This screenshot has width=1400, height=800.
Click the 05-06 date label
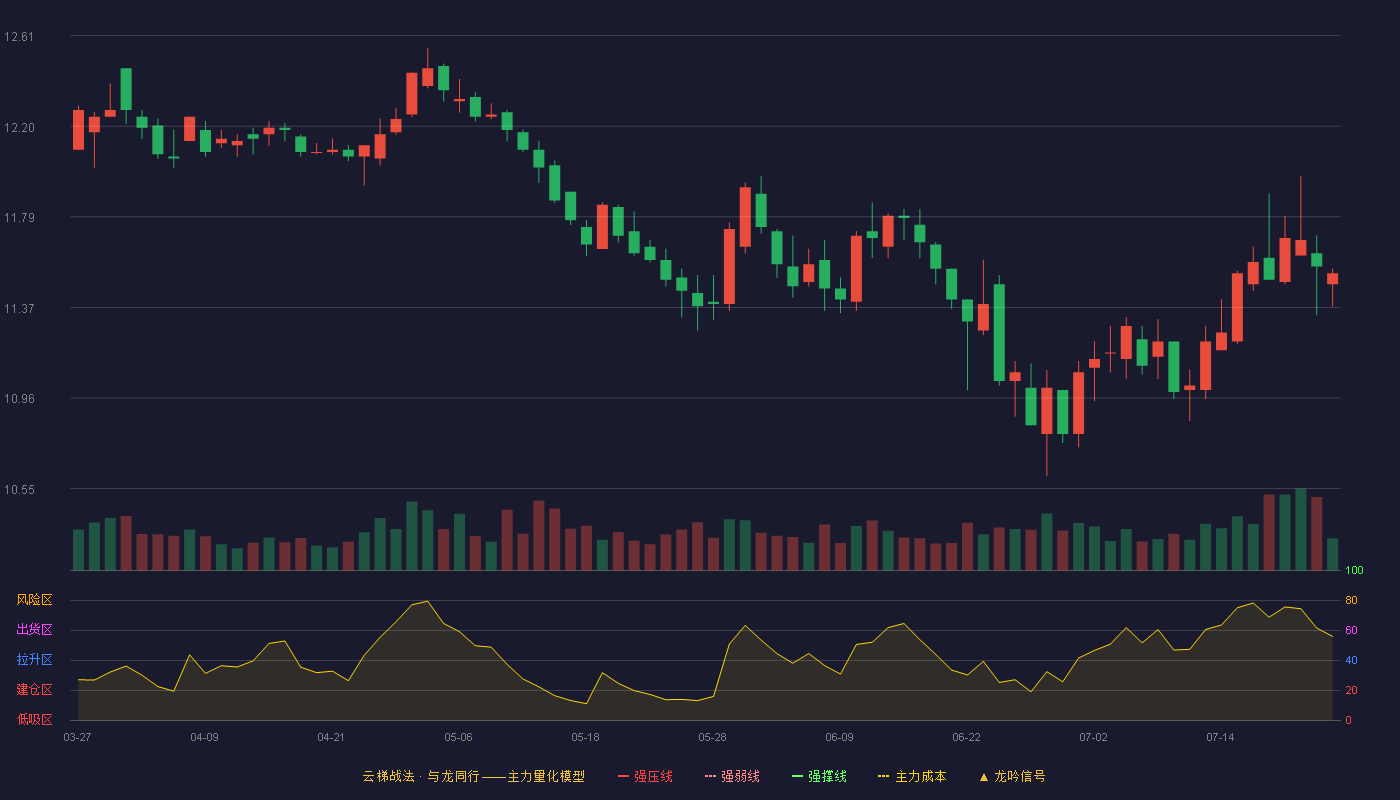458,737
